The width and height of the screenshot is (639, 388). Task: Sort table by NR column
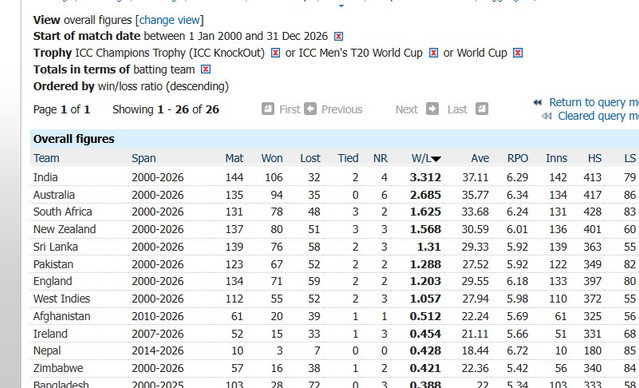(x=380, y=158)
